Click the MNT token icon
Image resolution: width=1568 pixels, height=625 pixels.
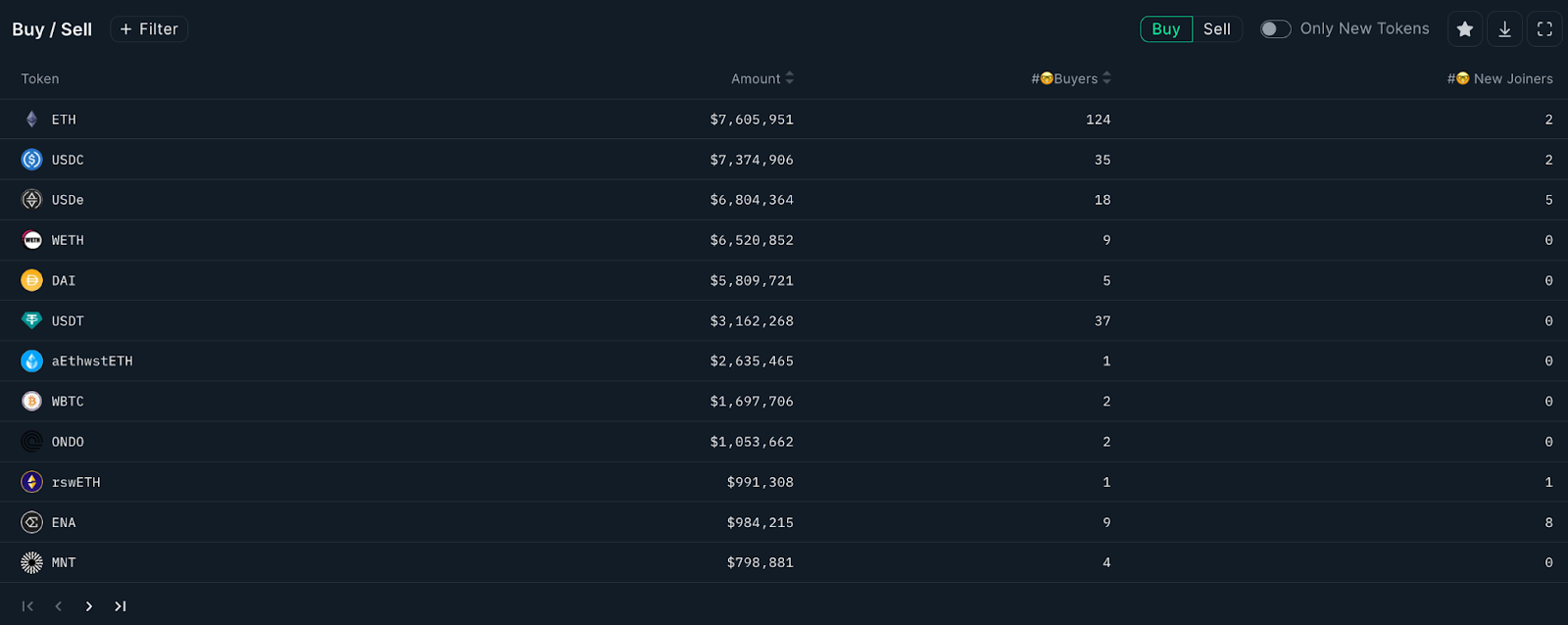(30, 561)
